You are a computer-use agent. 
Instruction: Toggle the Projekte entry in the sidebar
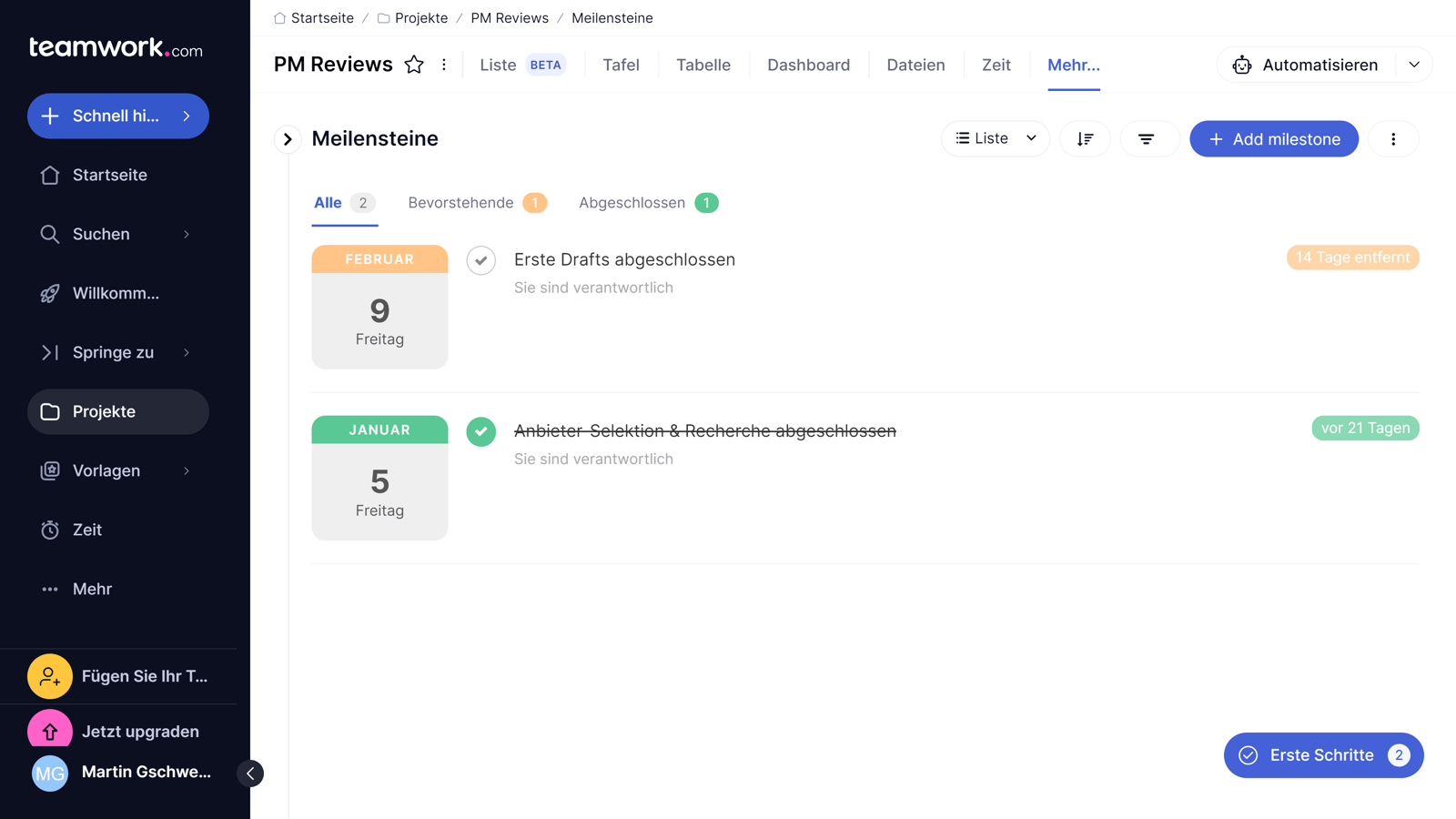[117, 411]
